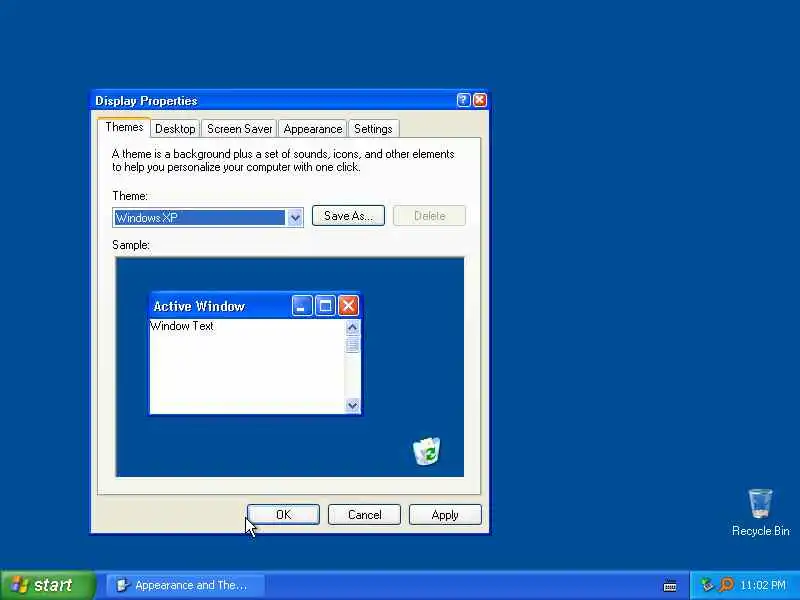This screenshot has width=800, height=600.
Task: Click the Save As... button
Action: click(x=348, y=216)
